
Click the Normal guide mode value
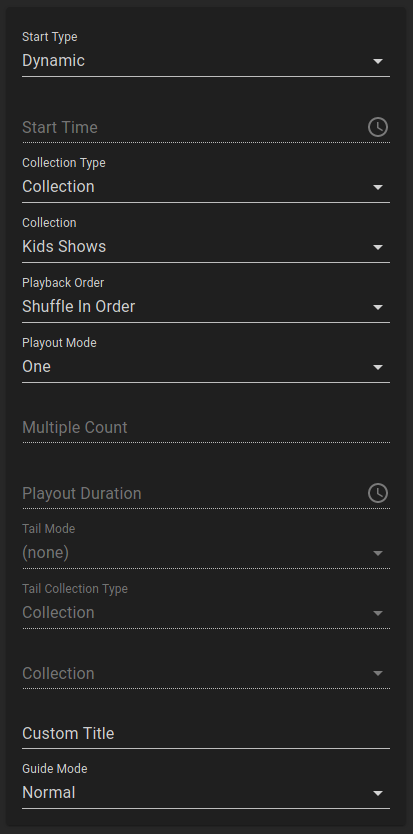tap(48, 793)
